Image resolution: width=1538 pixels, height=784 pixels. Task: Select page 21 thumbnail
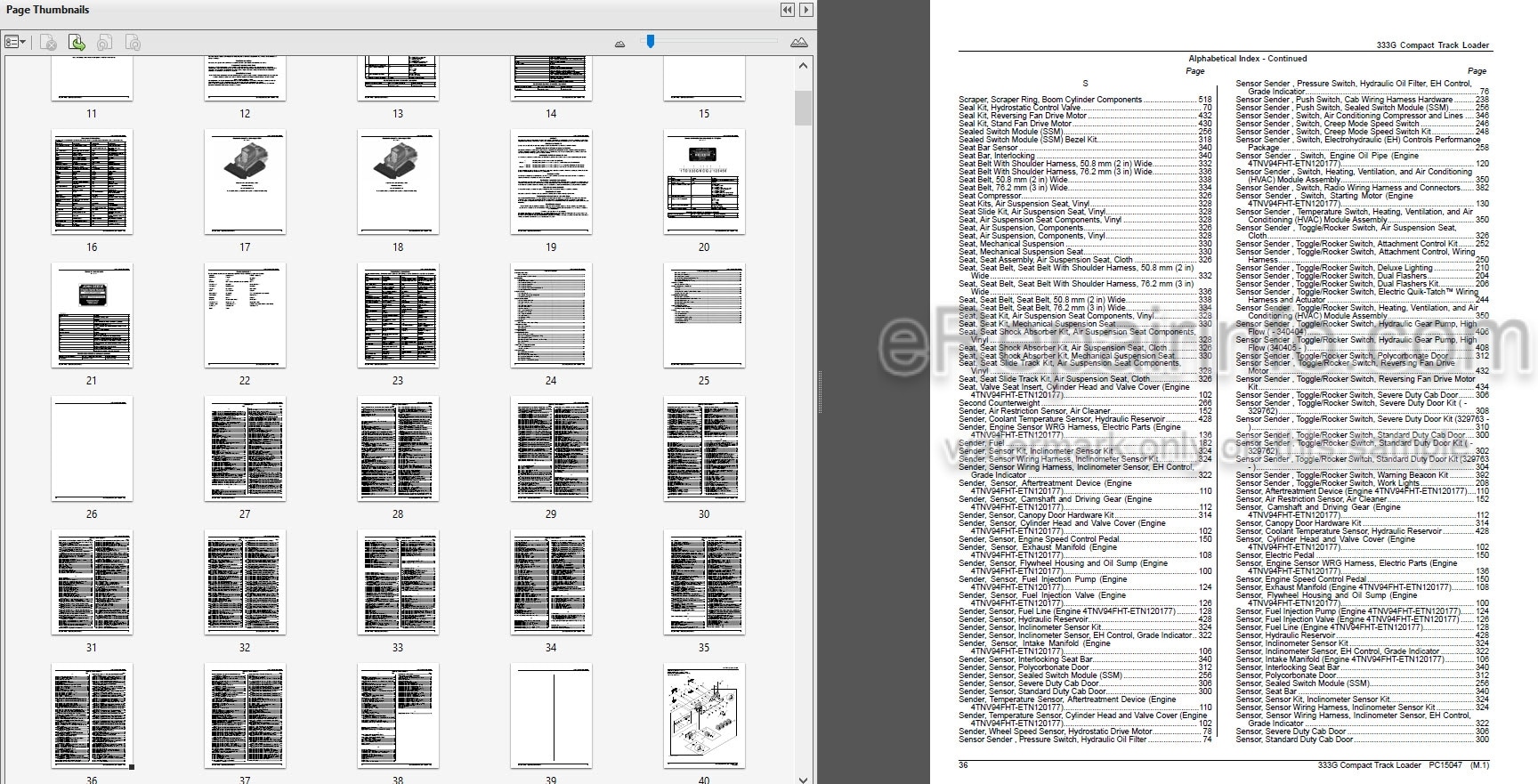point(92,315)
